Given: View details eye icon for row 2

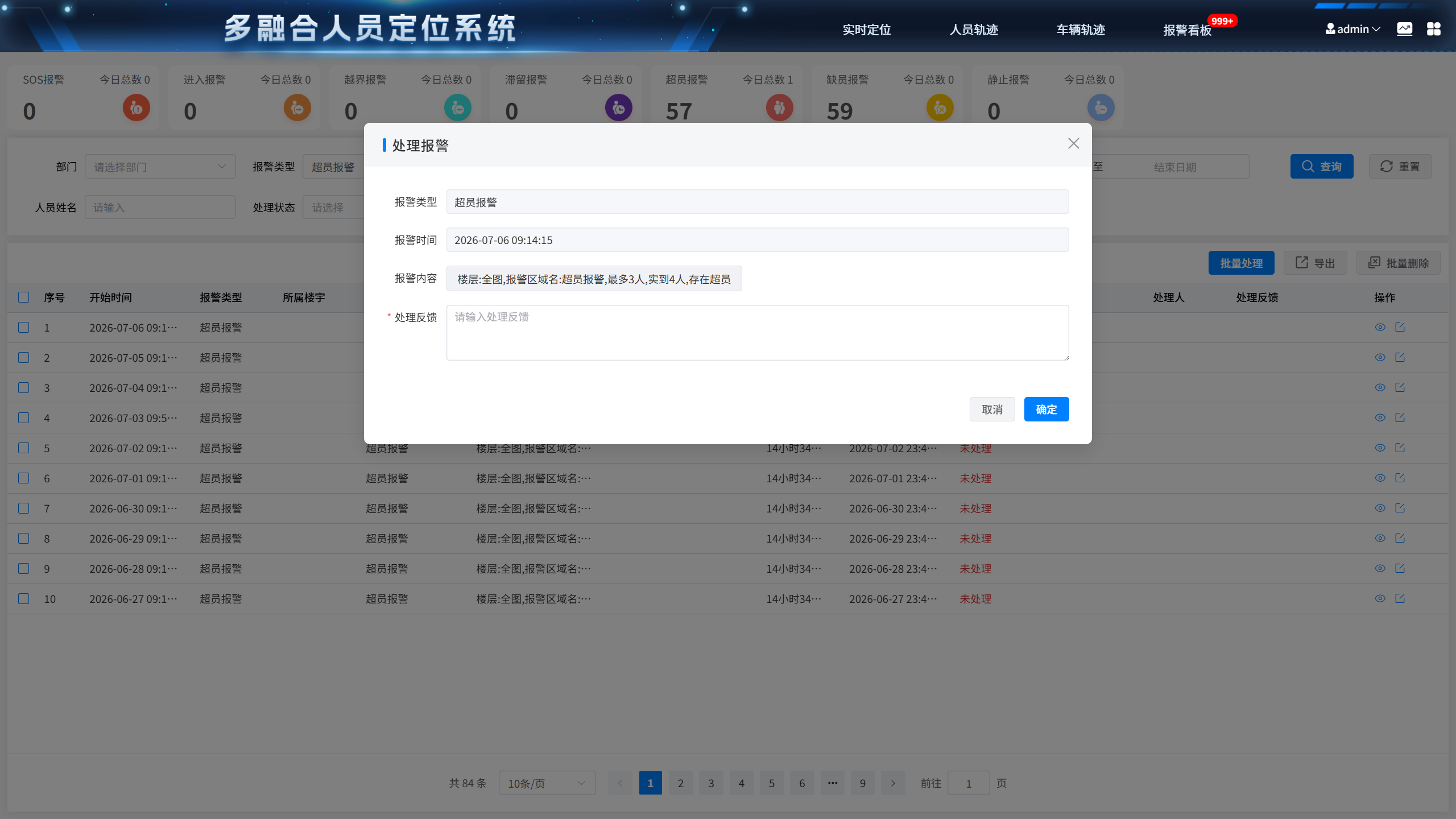Looking at the screenshot, I should pos(1380,357).
